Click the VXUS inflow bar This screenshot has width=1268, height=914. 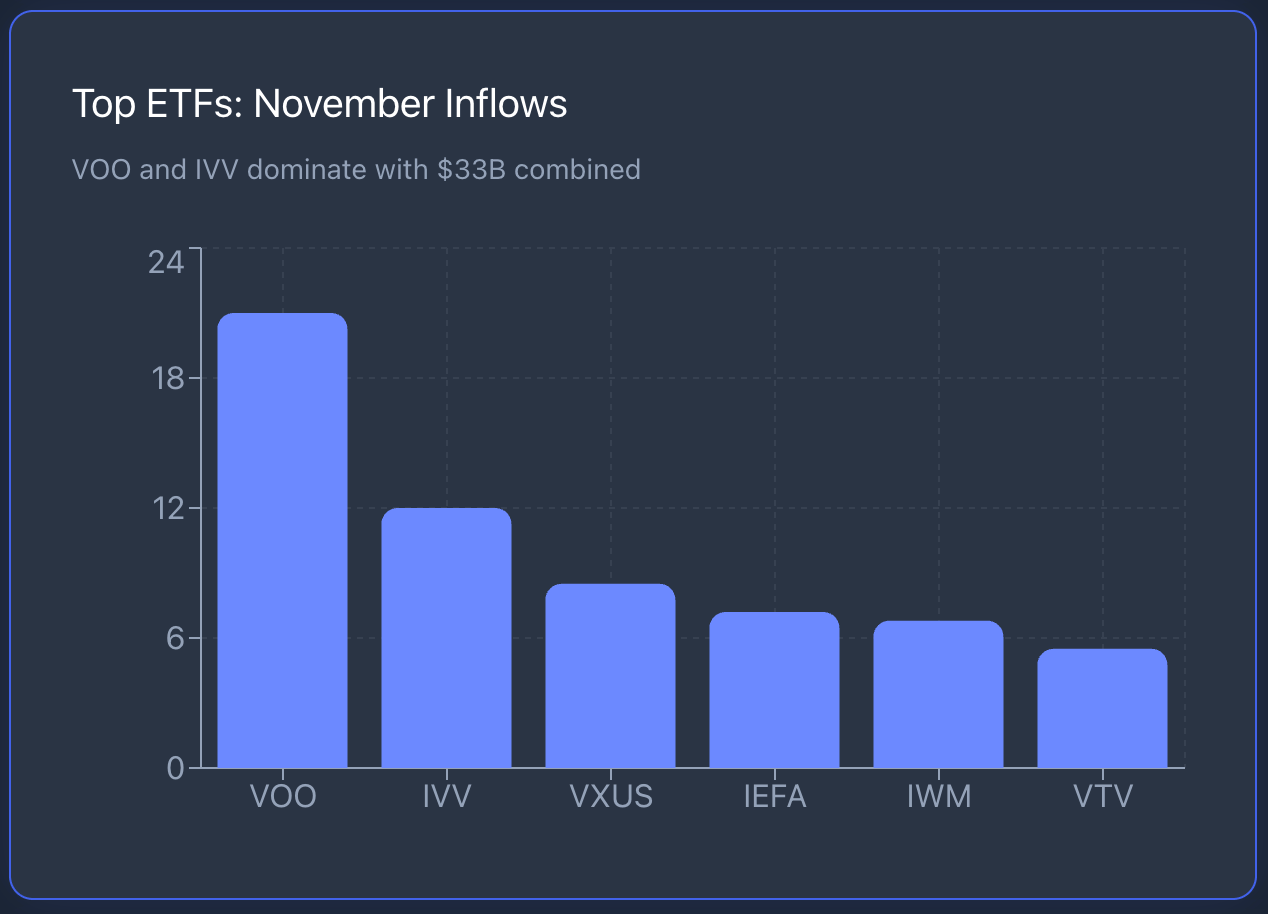(610, 676)
